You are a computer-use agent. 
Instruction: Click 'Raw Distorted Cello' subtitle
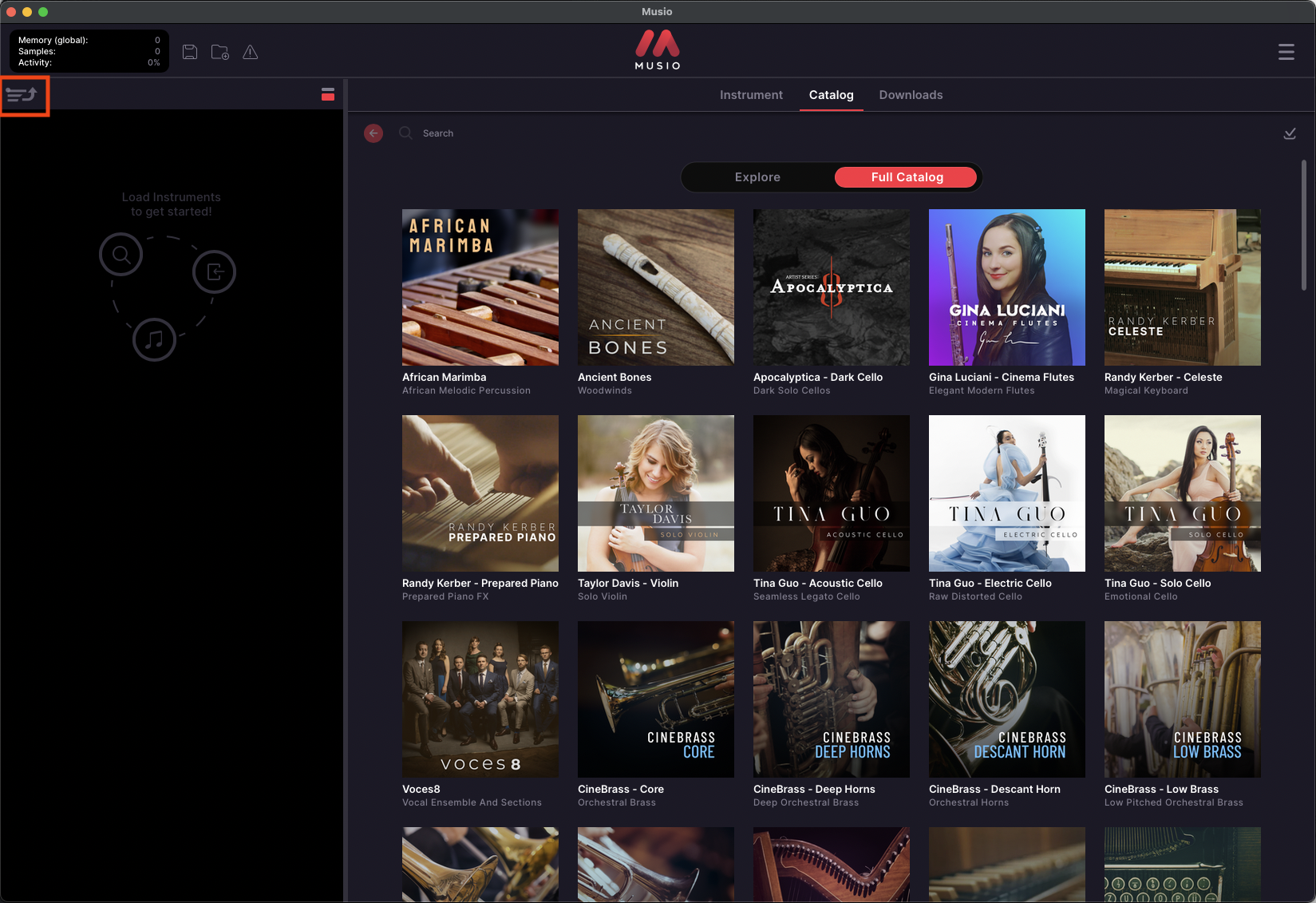(975, 596)
